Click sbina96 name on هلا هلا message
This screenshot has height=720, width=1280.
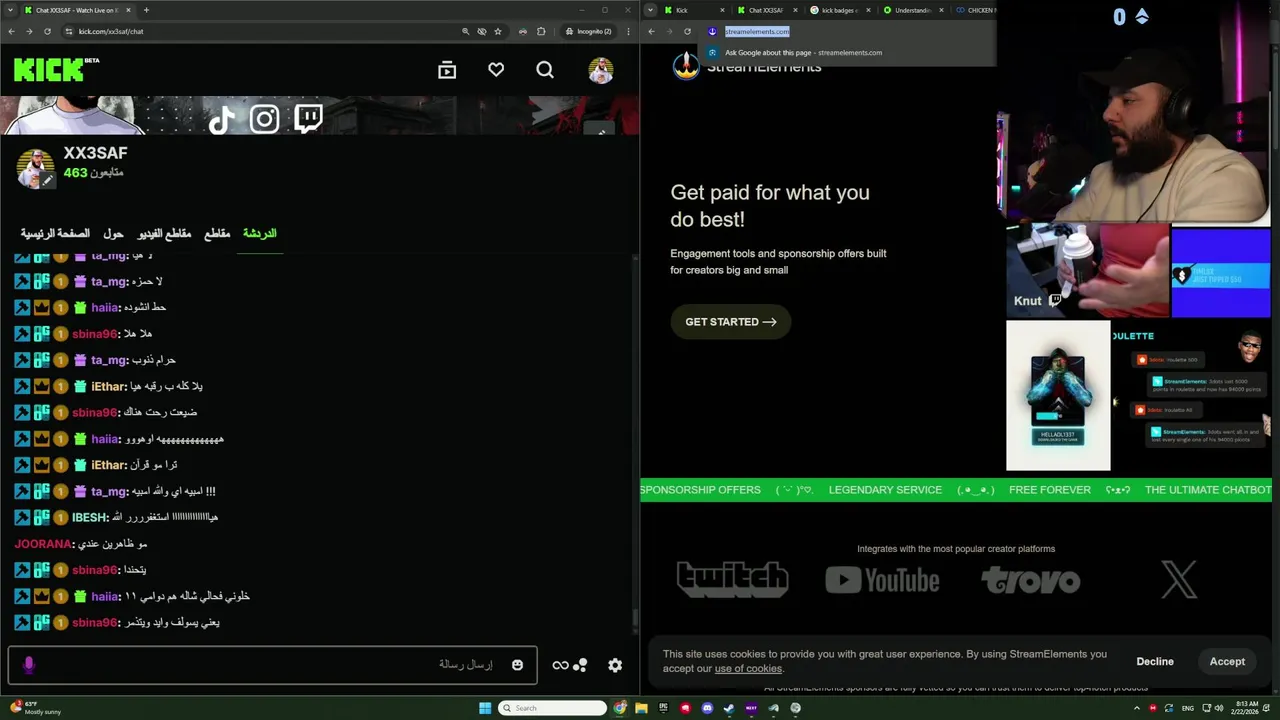pyautogui.click(x=95, y=334)
